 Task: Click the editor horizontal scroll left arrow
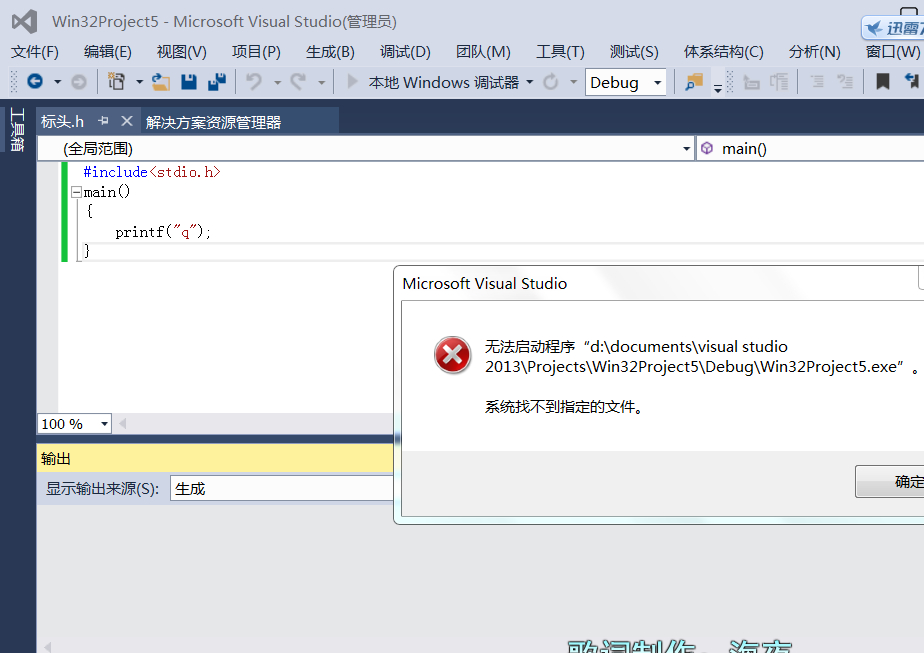point(123,423)
